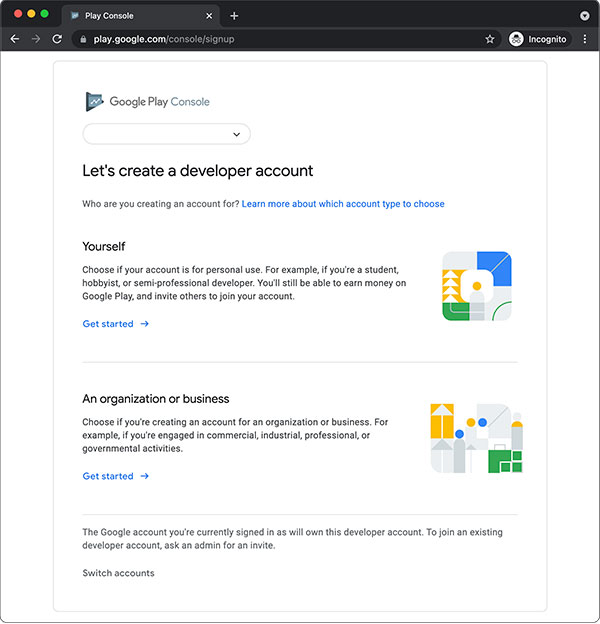Open a new browser tab

[234, 16]
